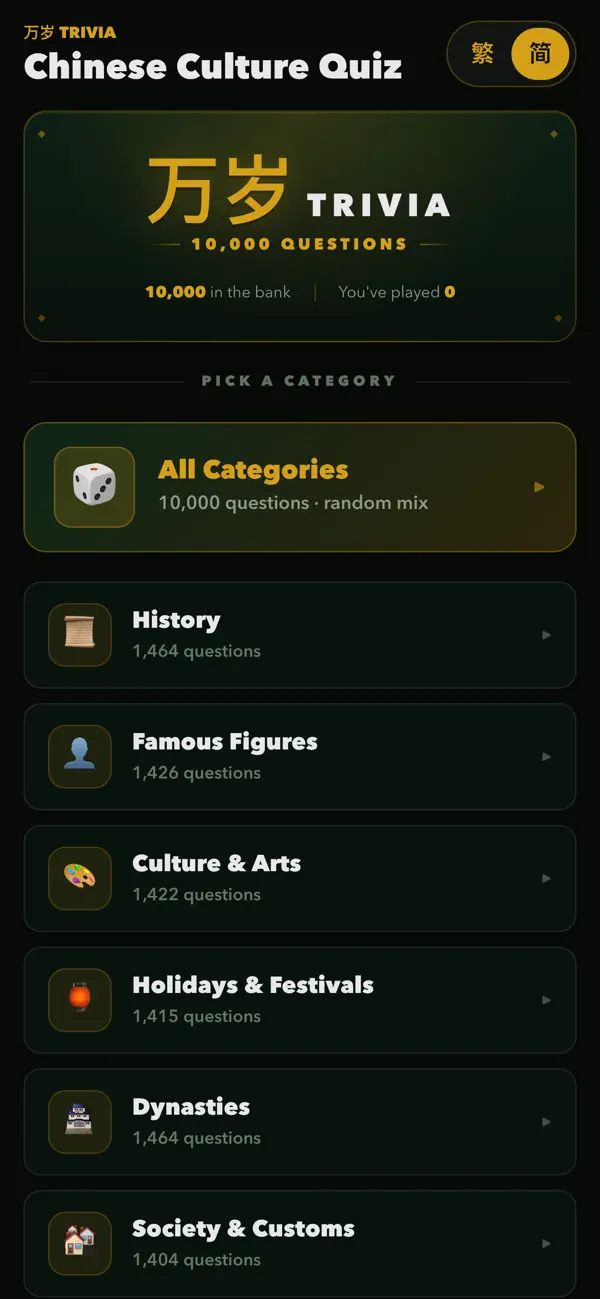Click the arrow on the Famous Figures row

coord(546,757)
